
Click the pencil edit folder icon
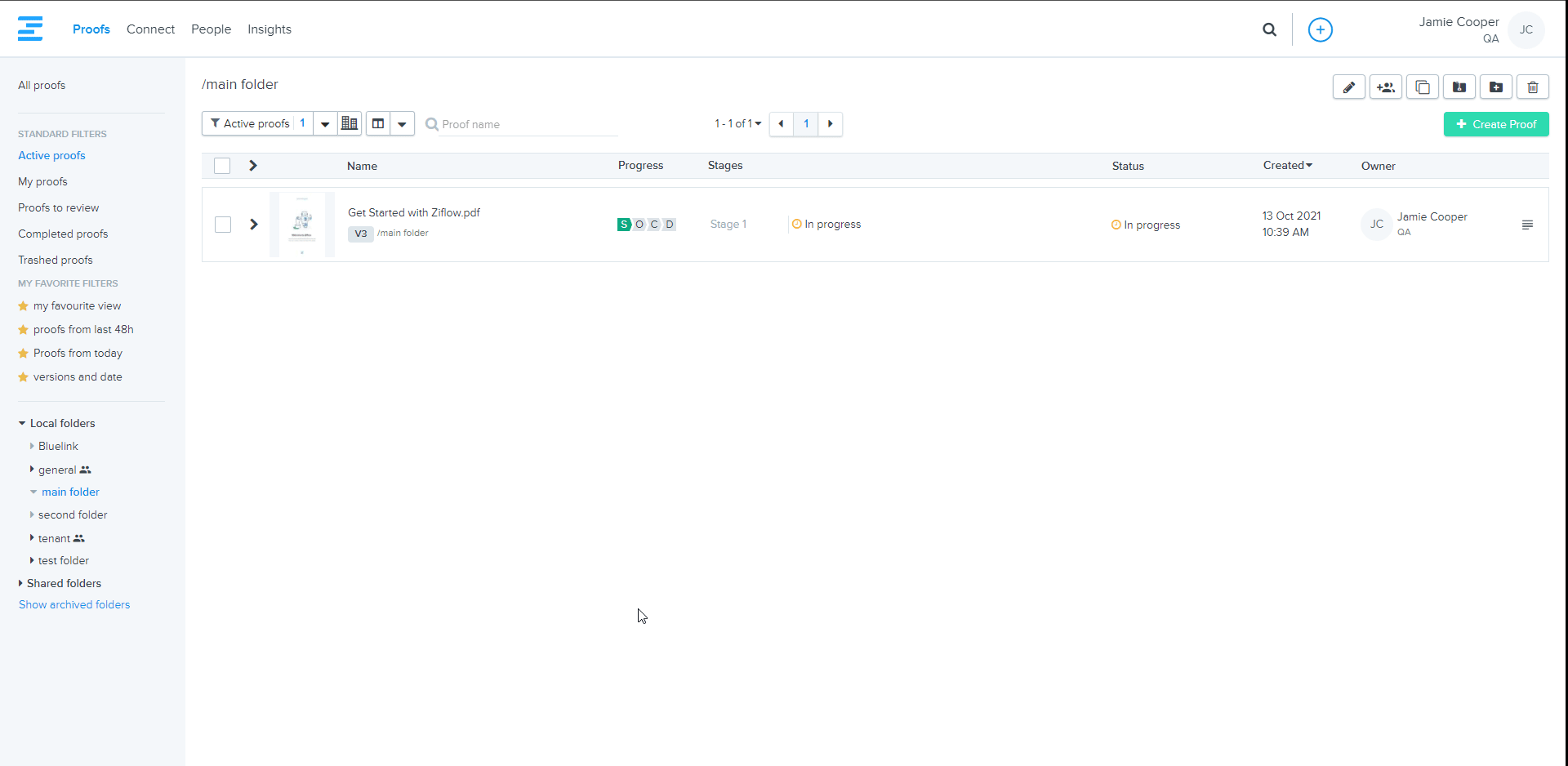click(x=1348, y=87)
